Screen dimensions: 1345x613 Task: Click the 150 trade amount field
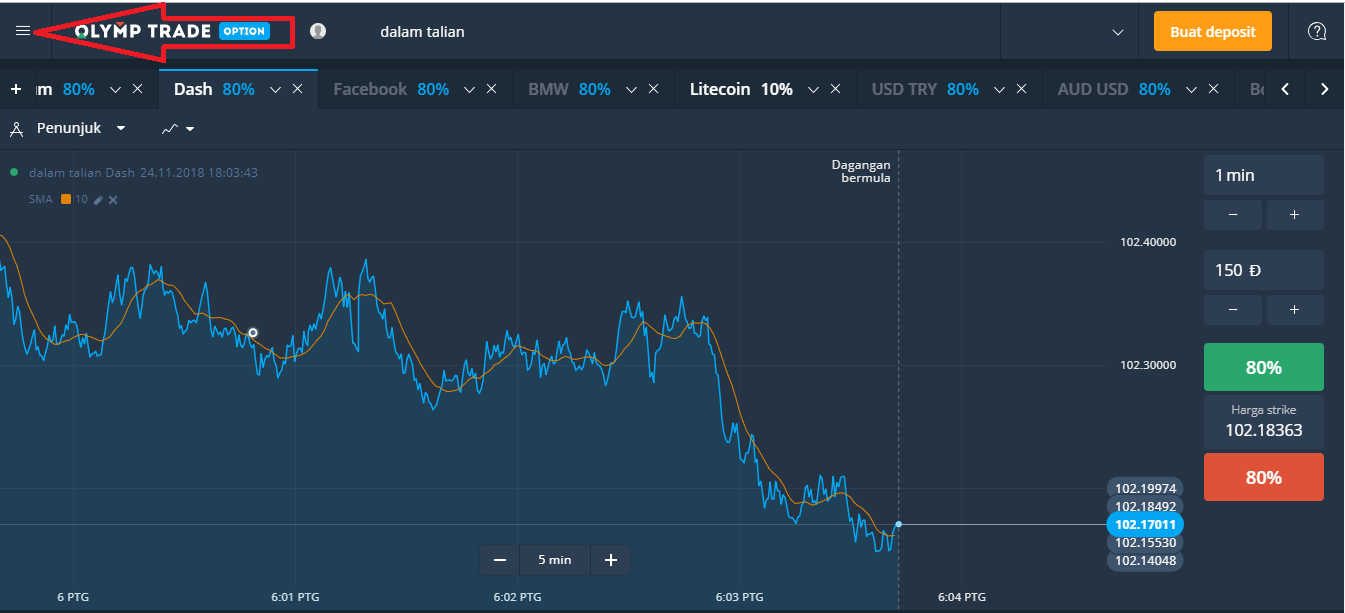point(1264,270)
